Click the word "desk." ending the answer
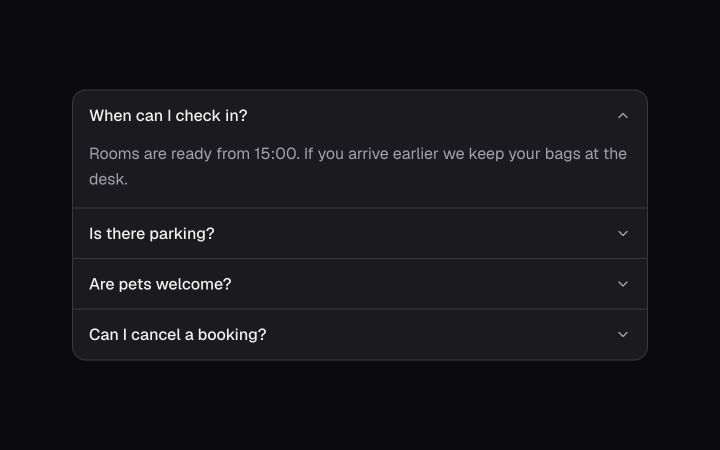Viewport: 720px width, 450px height. pos(108,179)
